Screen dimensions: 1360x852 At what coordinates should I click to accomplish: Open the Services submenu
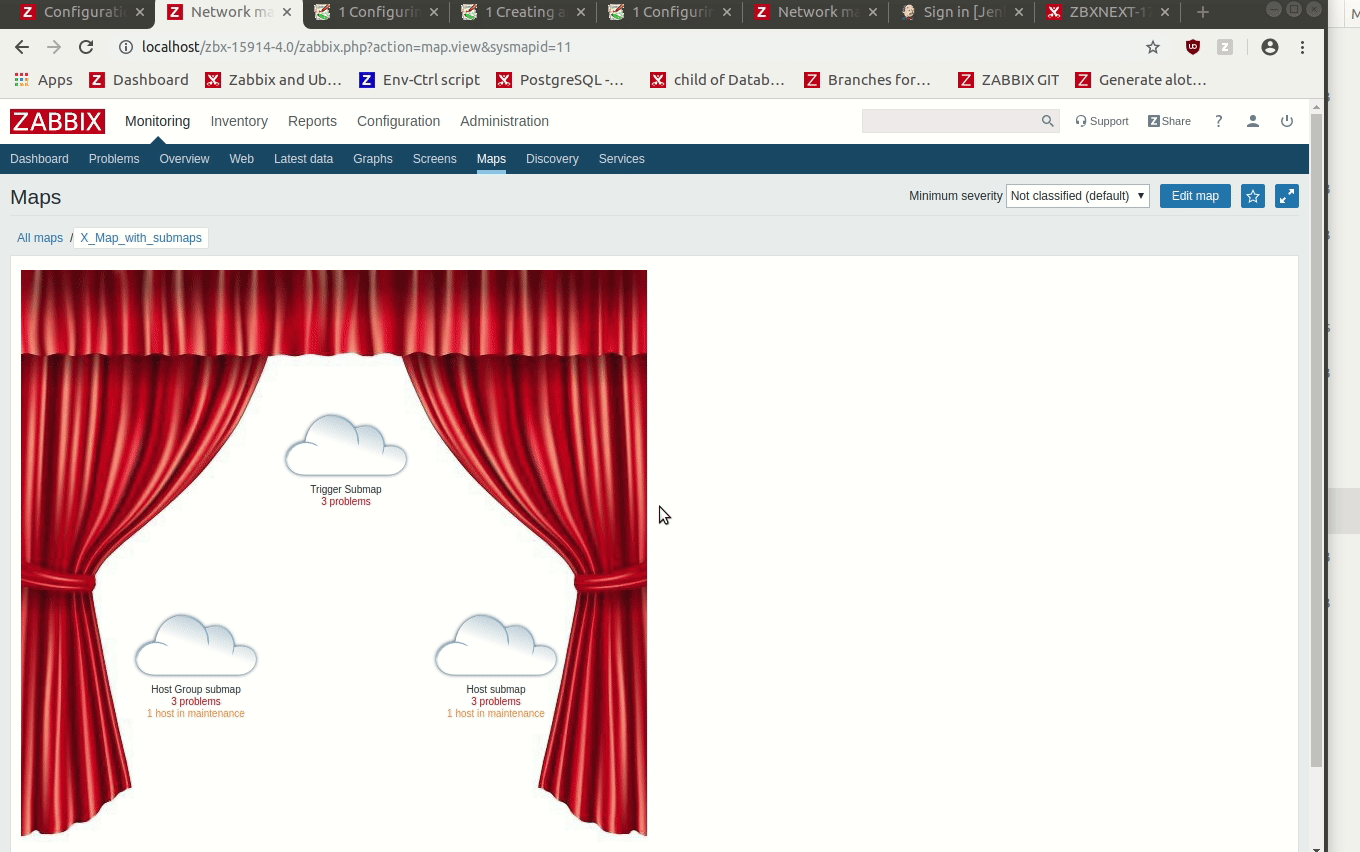coord(621,159)
